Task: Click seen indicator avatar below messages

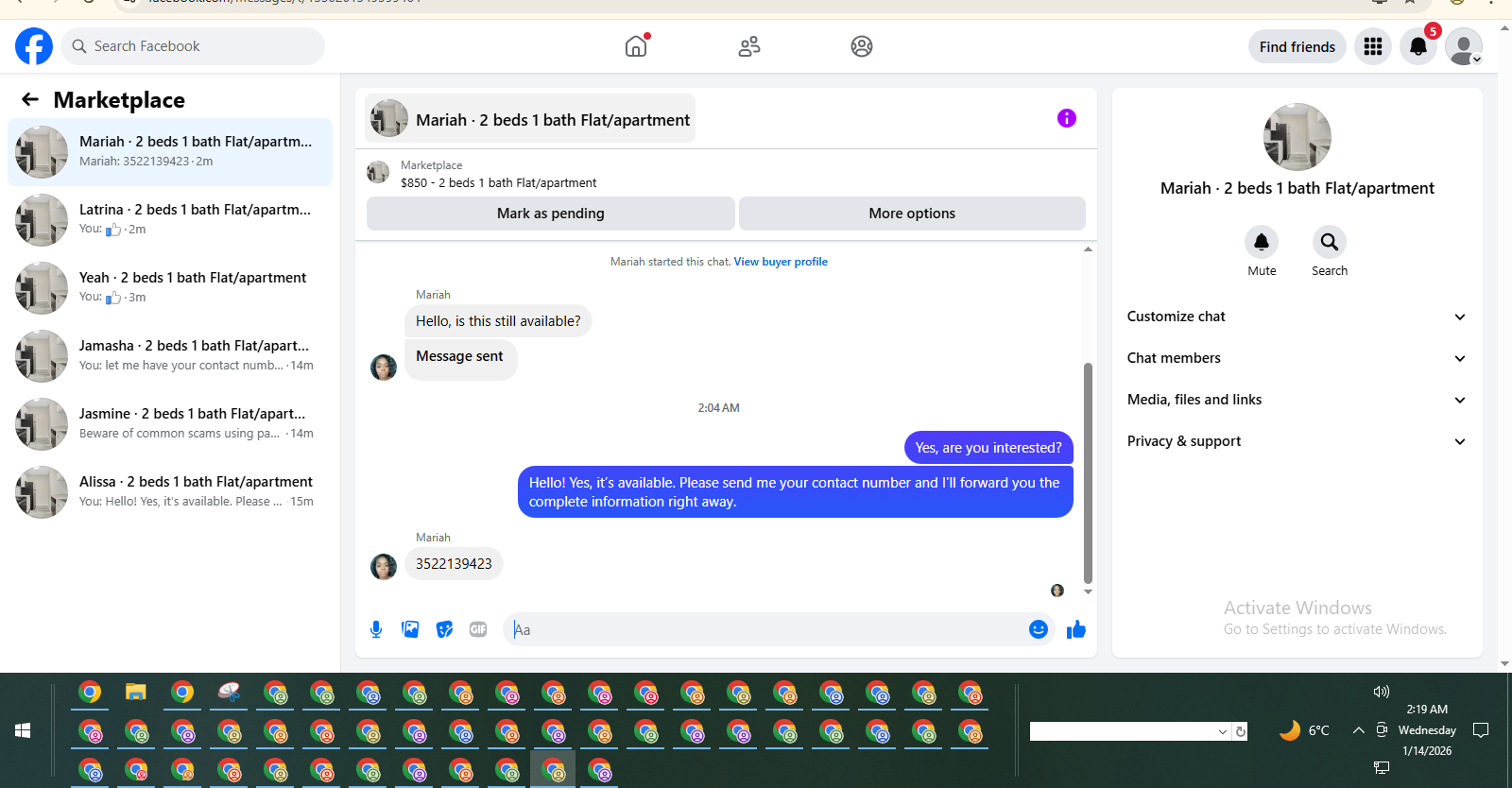Action: pos(1057,591)
